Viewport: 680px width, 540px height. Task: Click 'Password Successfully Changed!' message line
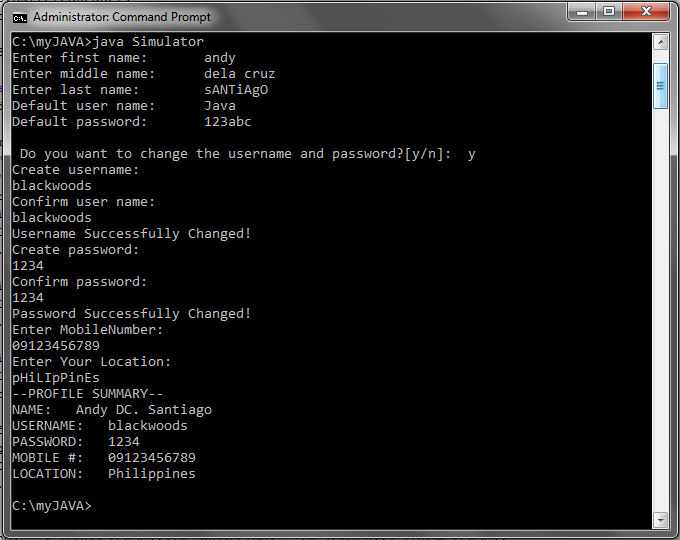(x=131, y=314)
